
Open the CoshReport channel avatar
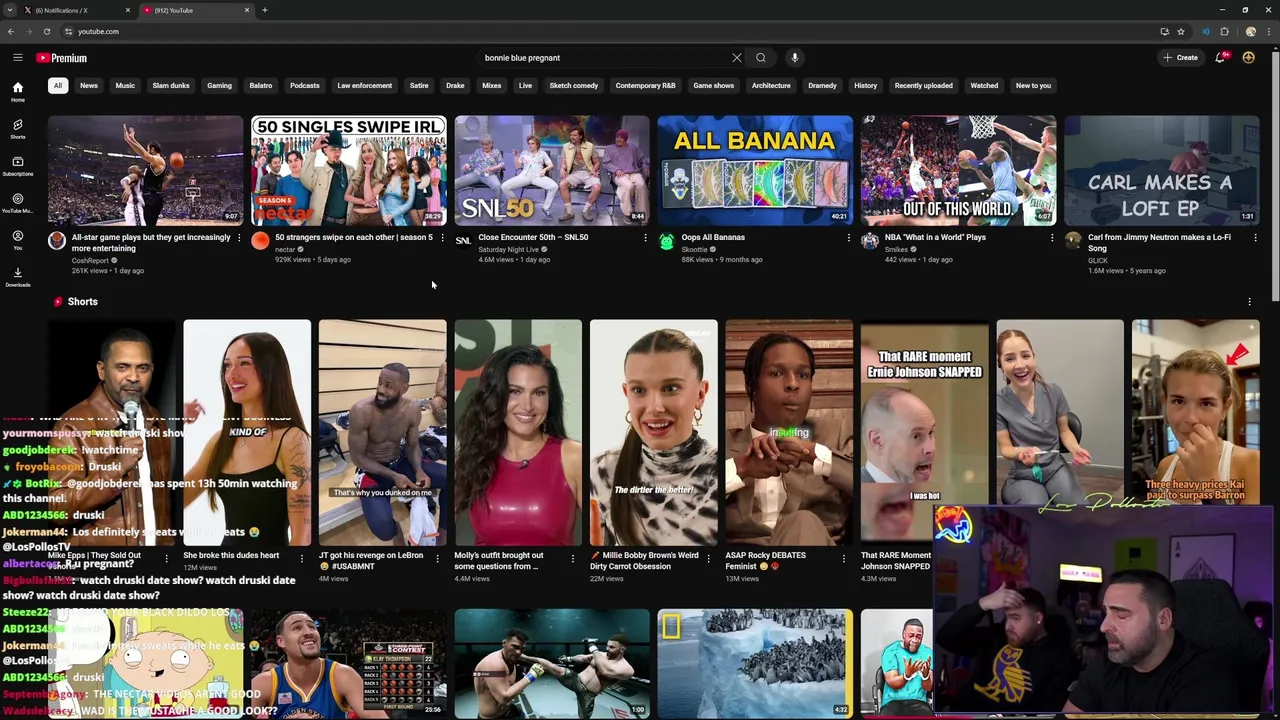(57, 241)
